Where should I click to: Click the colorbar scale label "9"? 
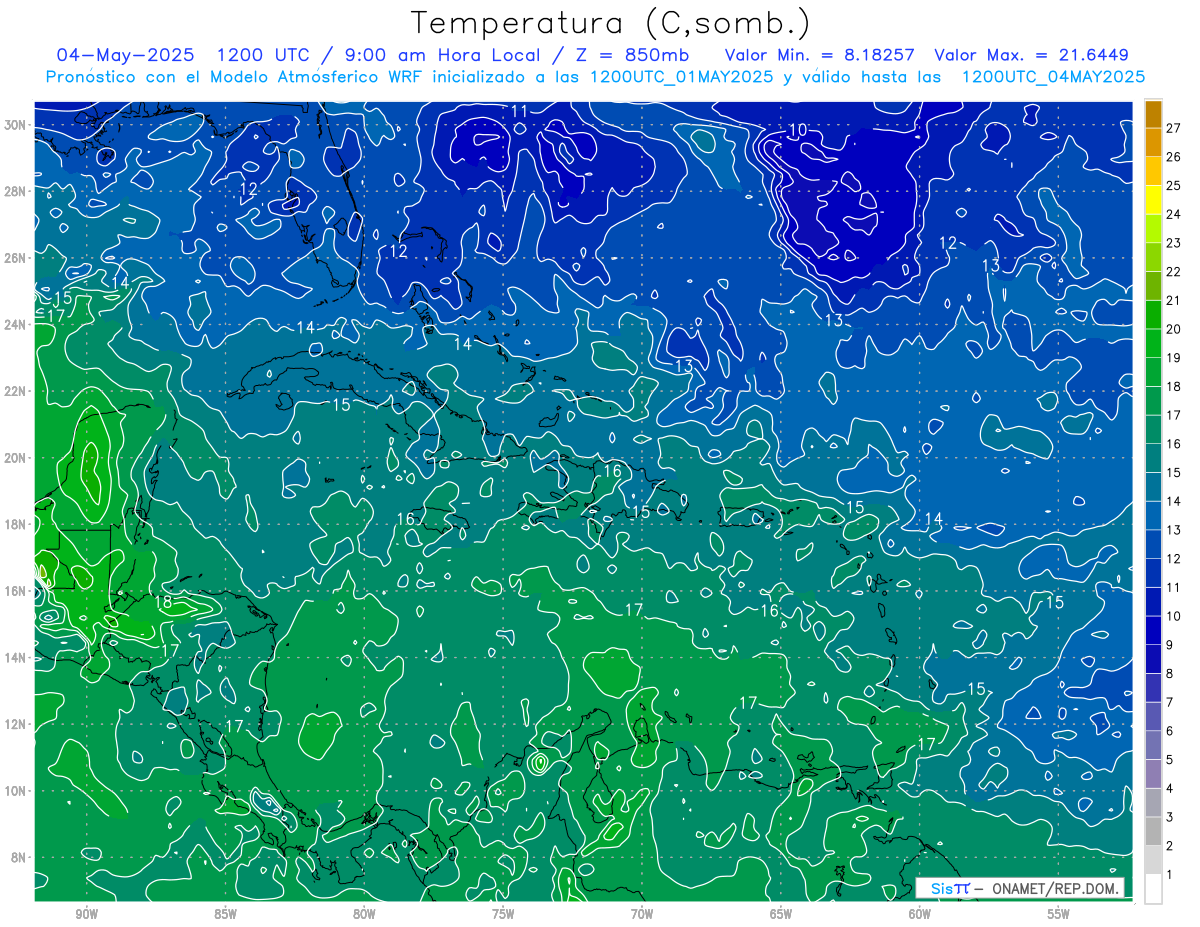[1170, 645]
